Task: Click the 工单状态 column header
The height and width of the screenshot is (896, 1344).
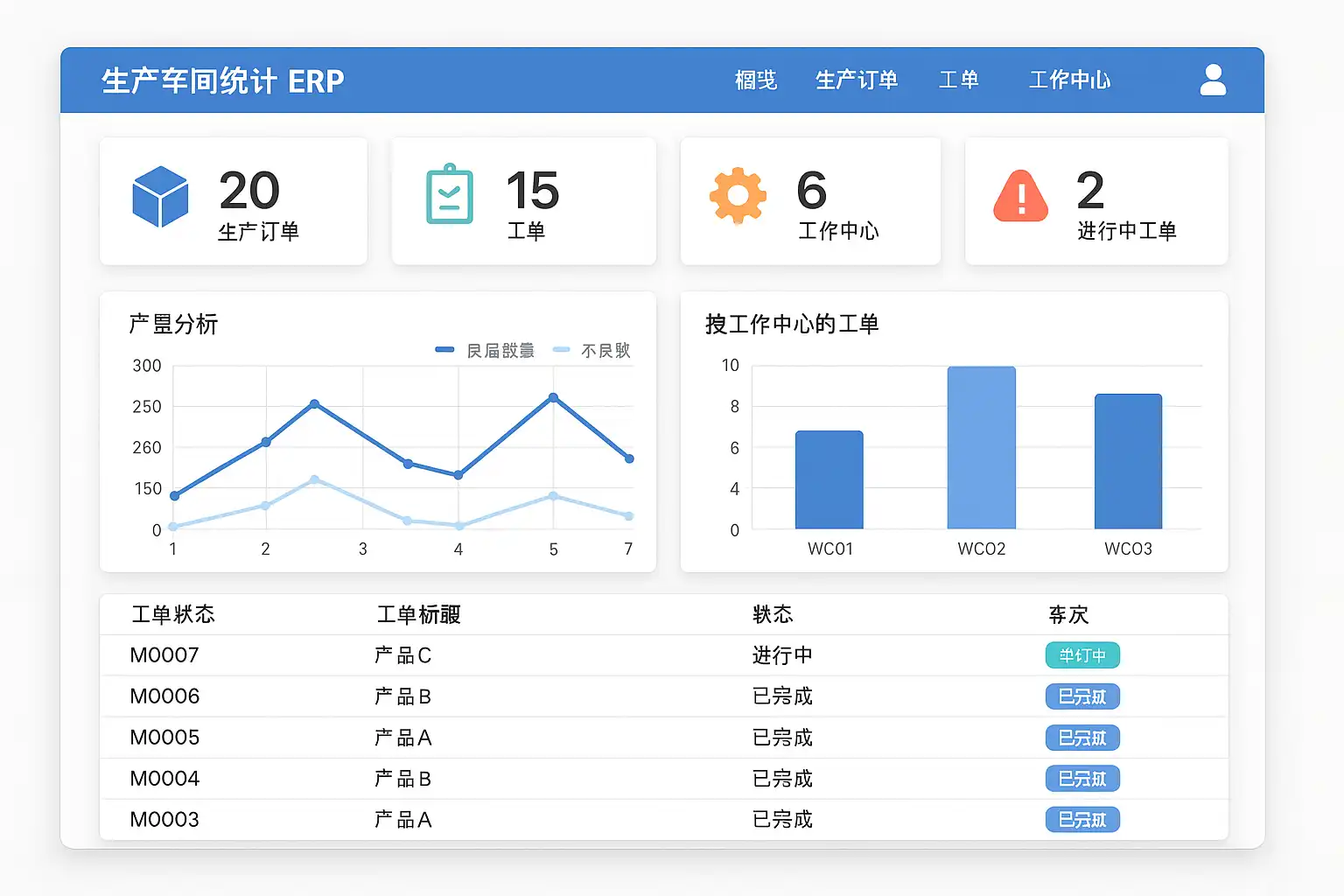Action: 173,614
